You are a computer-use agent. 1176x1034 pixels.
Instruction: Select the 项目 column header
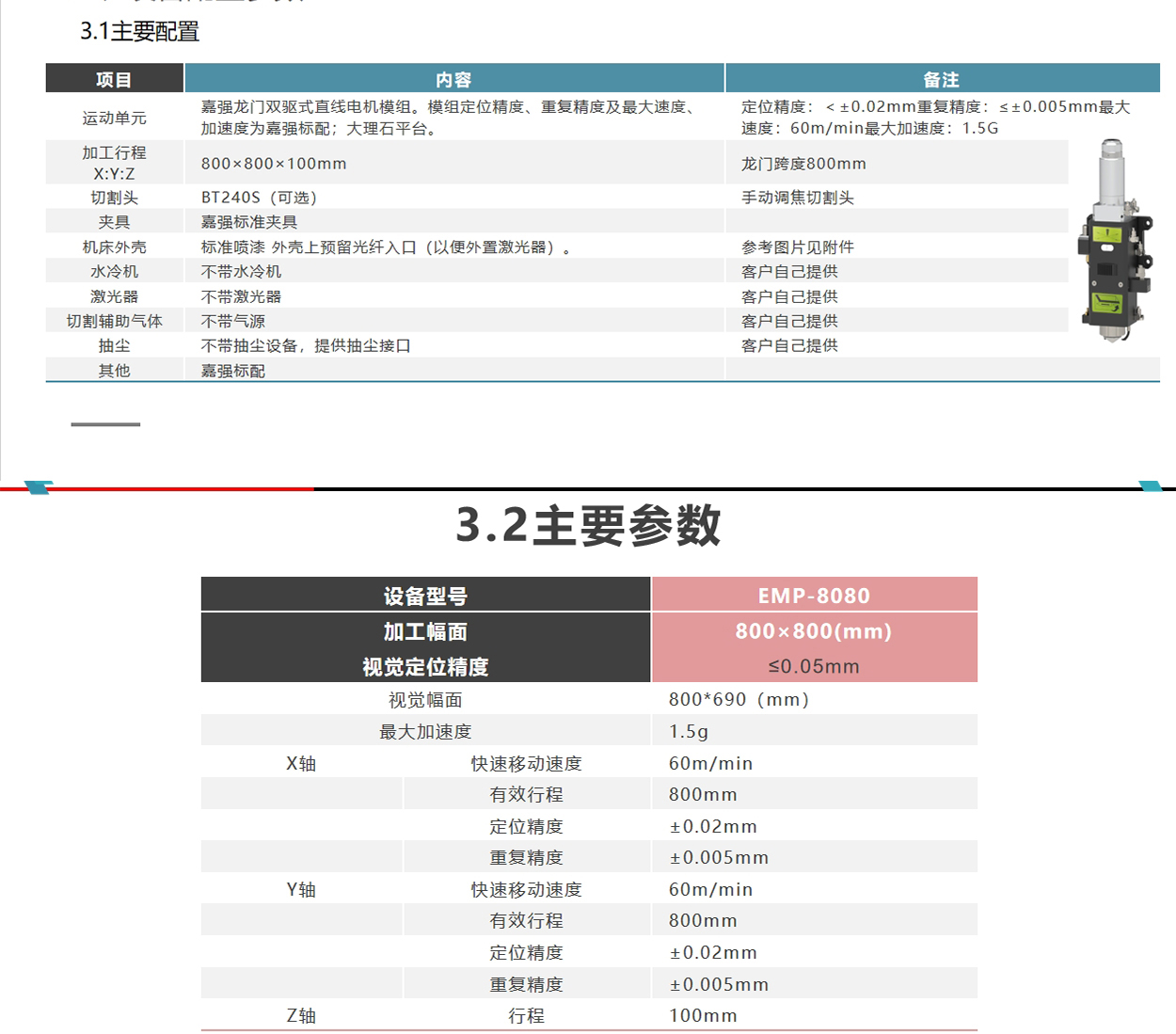(x=114, y=80)
